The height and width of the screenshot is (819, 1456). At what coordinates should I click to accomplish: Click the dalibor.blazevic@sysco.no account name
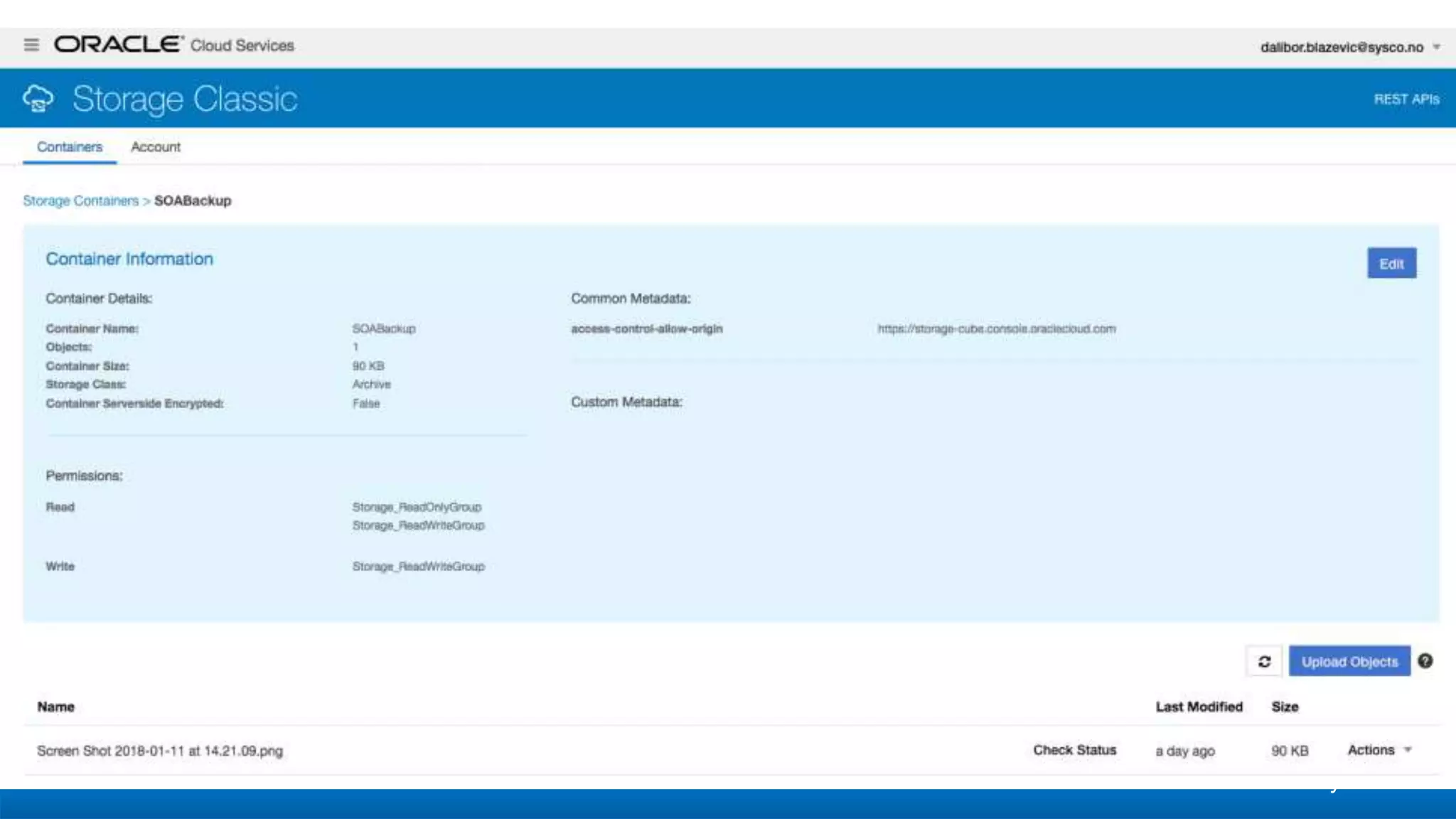coord(1342,47)
